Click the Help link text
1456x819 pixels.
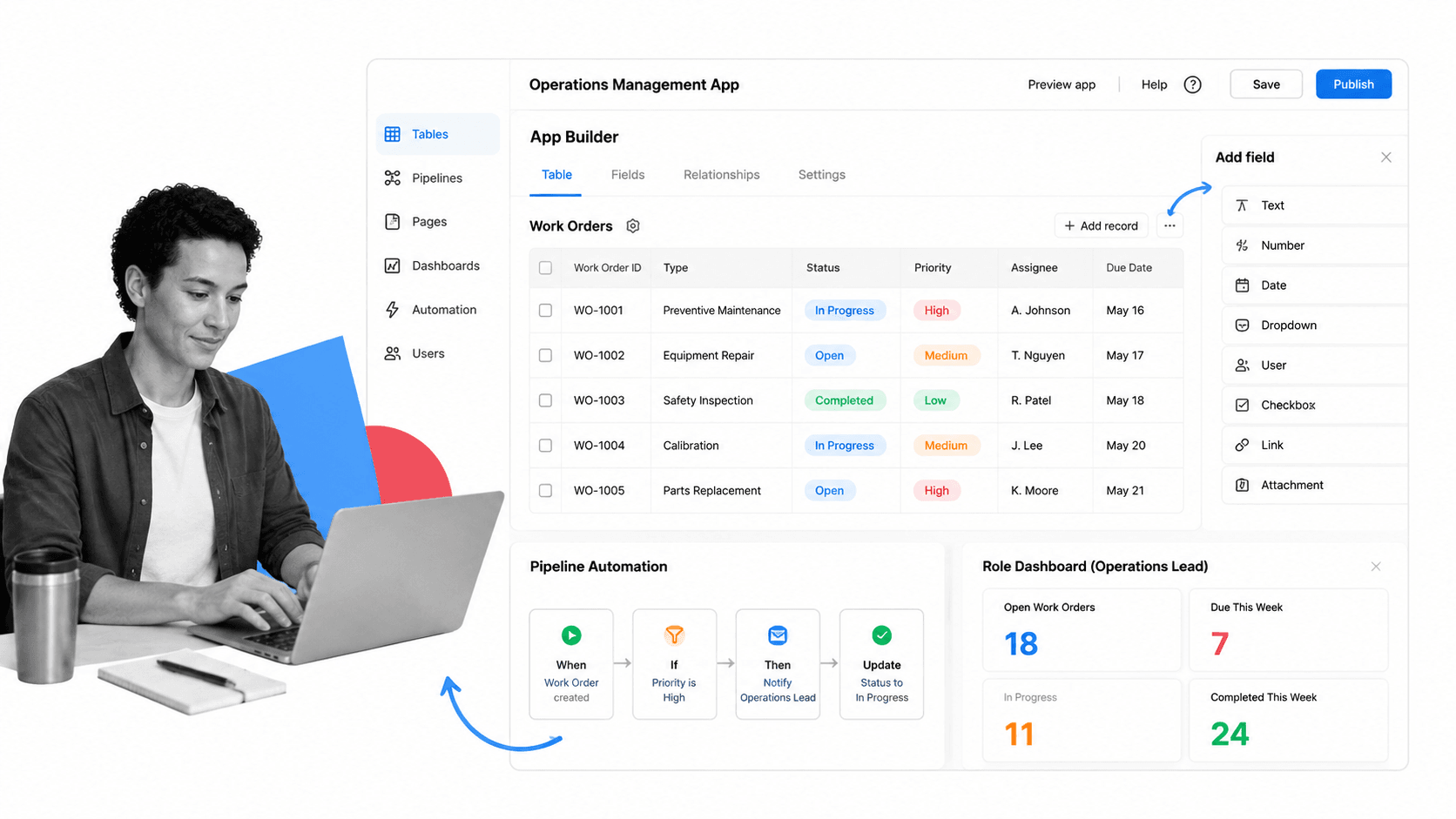point(1154,84)
